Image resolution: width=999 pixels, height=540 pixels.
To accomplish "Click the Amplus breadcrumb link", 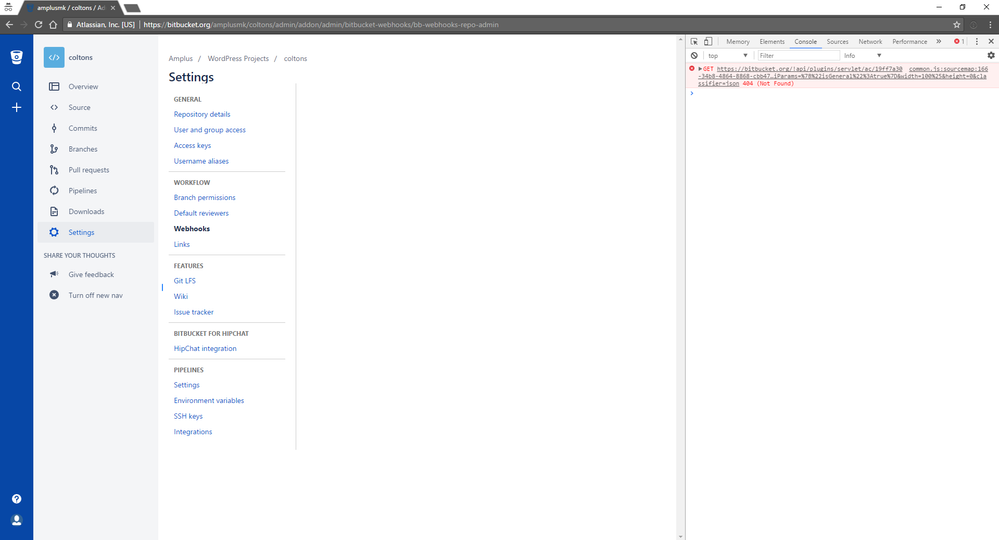I will 180,59.
